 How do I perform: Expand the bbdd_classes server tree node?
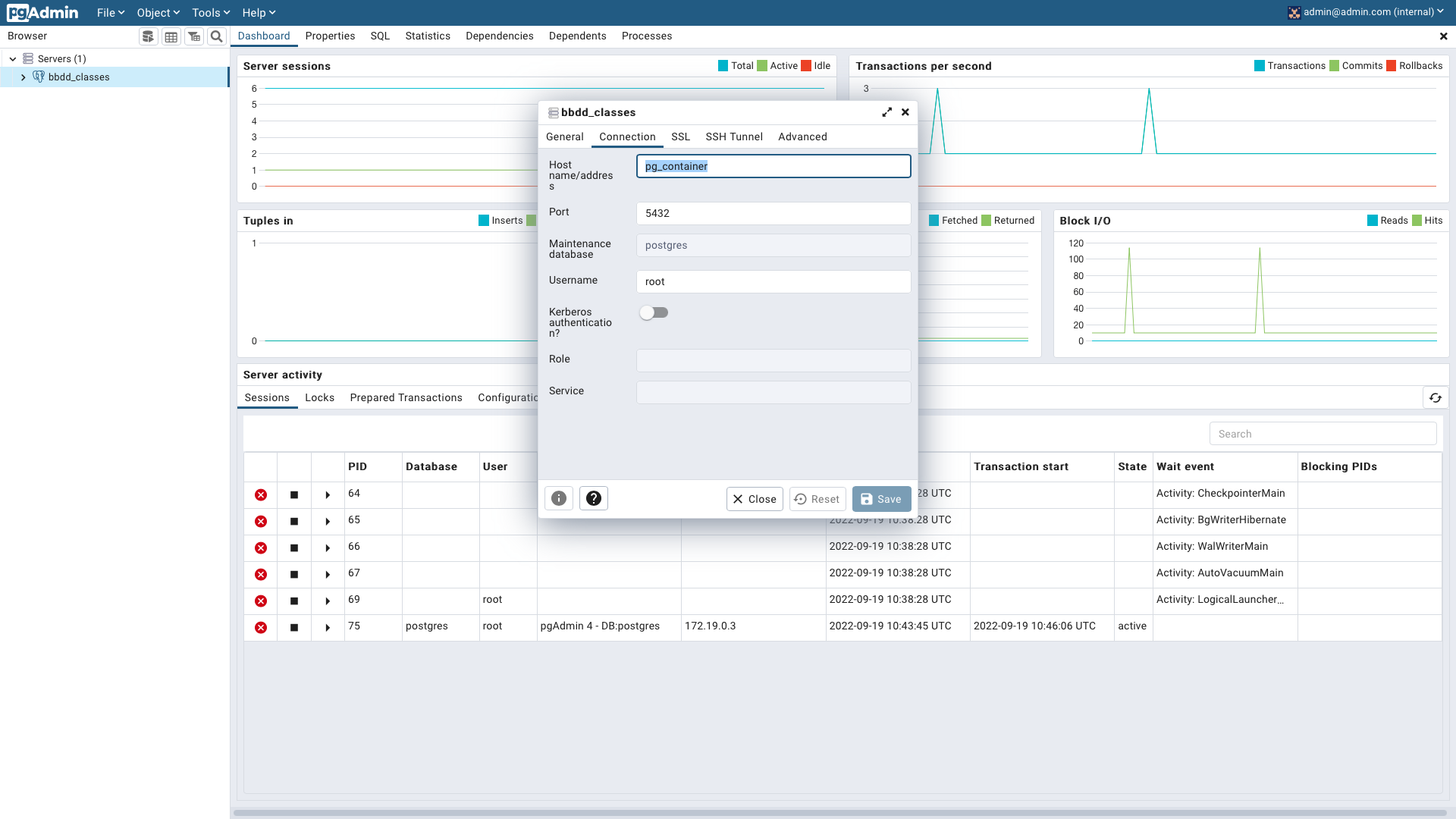point(24,77)
